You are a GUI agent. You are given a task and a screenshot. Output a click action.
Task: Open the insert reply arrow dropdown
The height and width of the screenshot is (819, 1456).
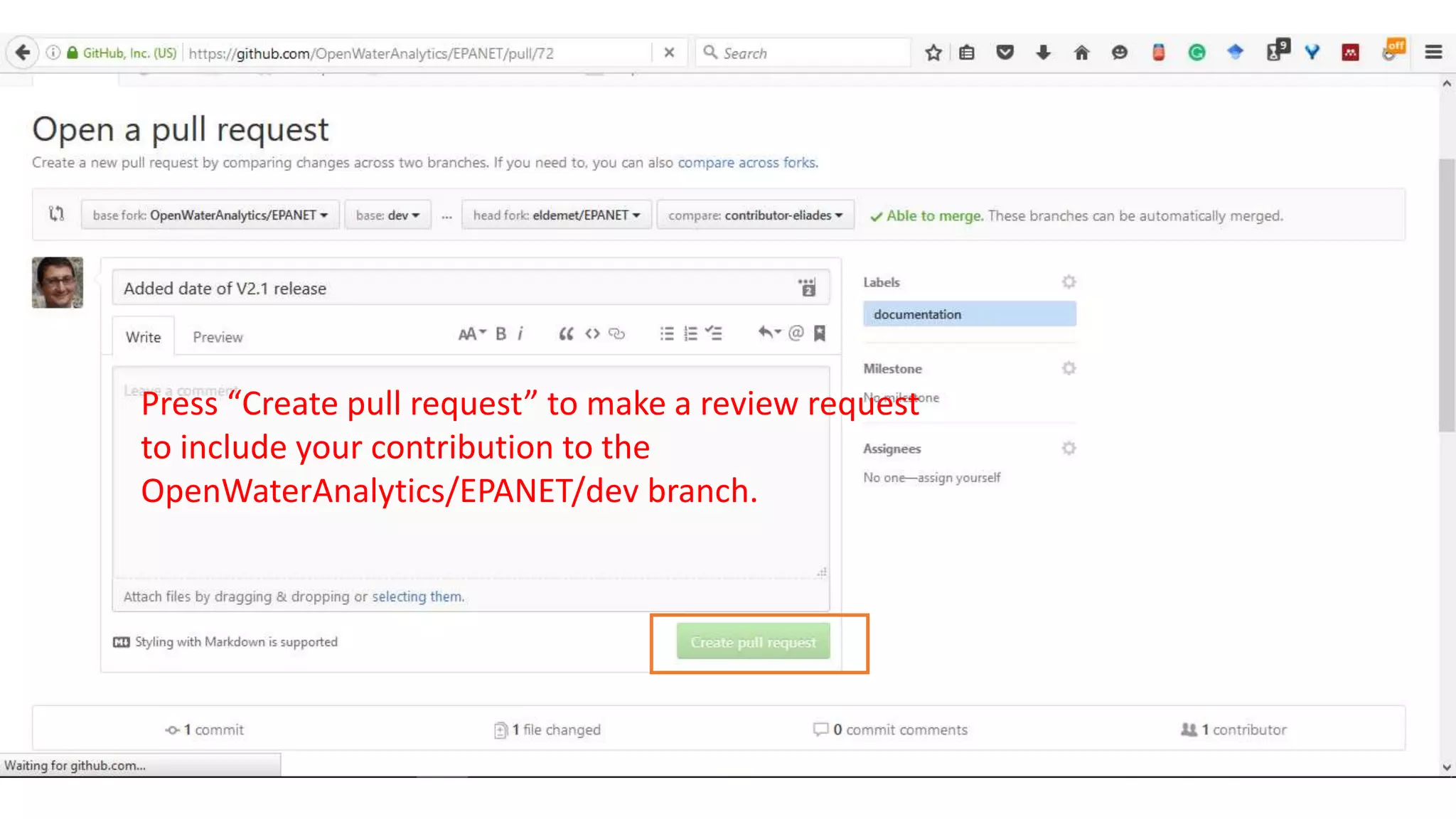[769, 333]
